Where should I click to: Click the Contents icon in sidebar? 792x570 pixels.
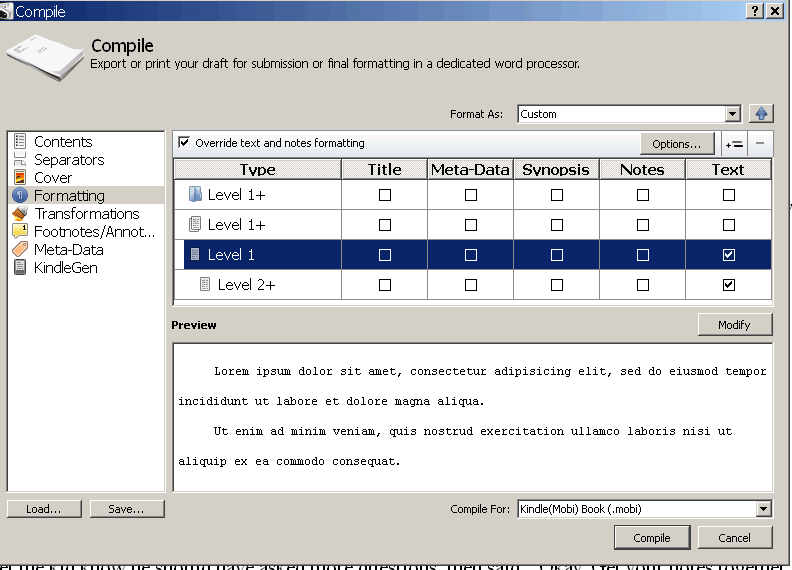coord(20,142)
